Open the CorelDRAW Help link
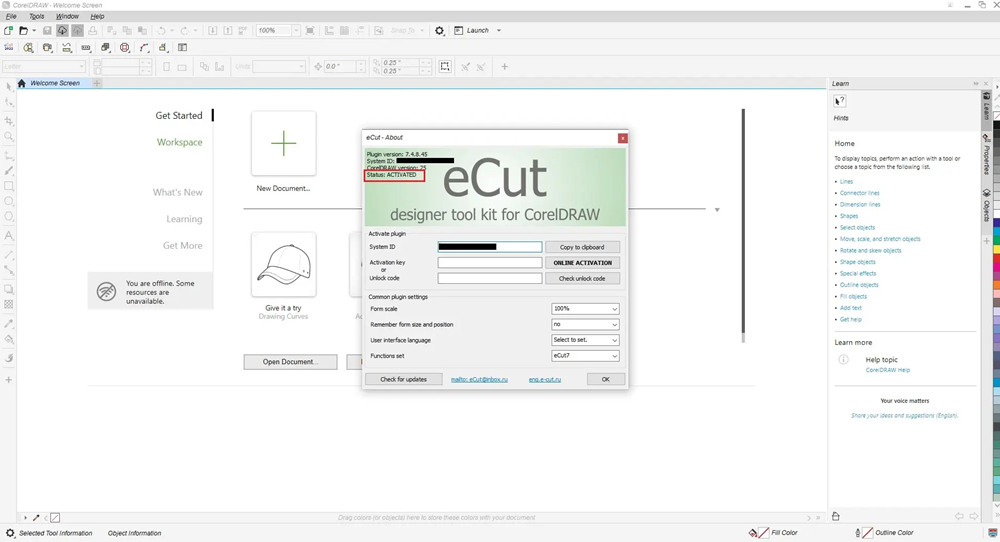This screenshot has height=542, width=1000. [x=887, y=370]
